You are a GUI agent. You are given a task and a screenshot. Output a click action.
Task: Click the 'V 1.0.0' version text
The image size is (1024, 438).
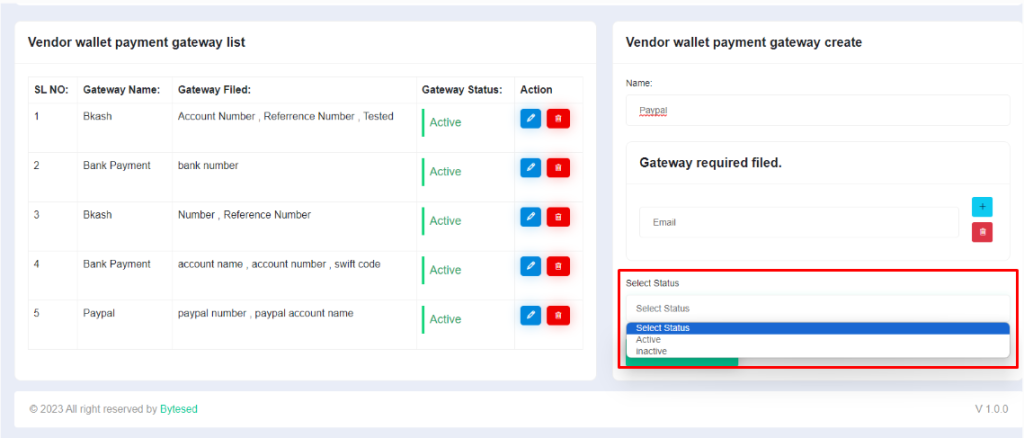991,409
